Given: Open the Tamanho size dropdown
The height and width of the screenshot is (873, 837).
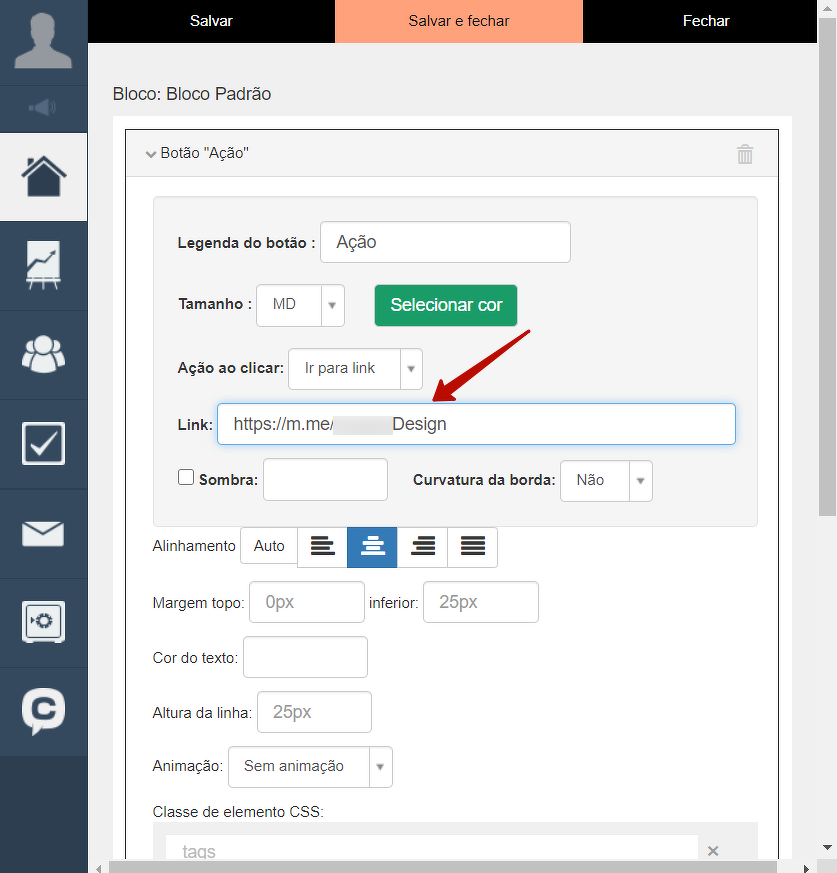Looking at the screenshot, I should point(300,305).
